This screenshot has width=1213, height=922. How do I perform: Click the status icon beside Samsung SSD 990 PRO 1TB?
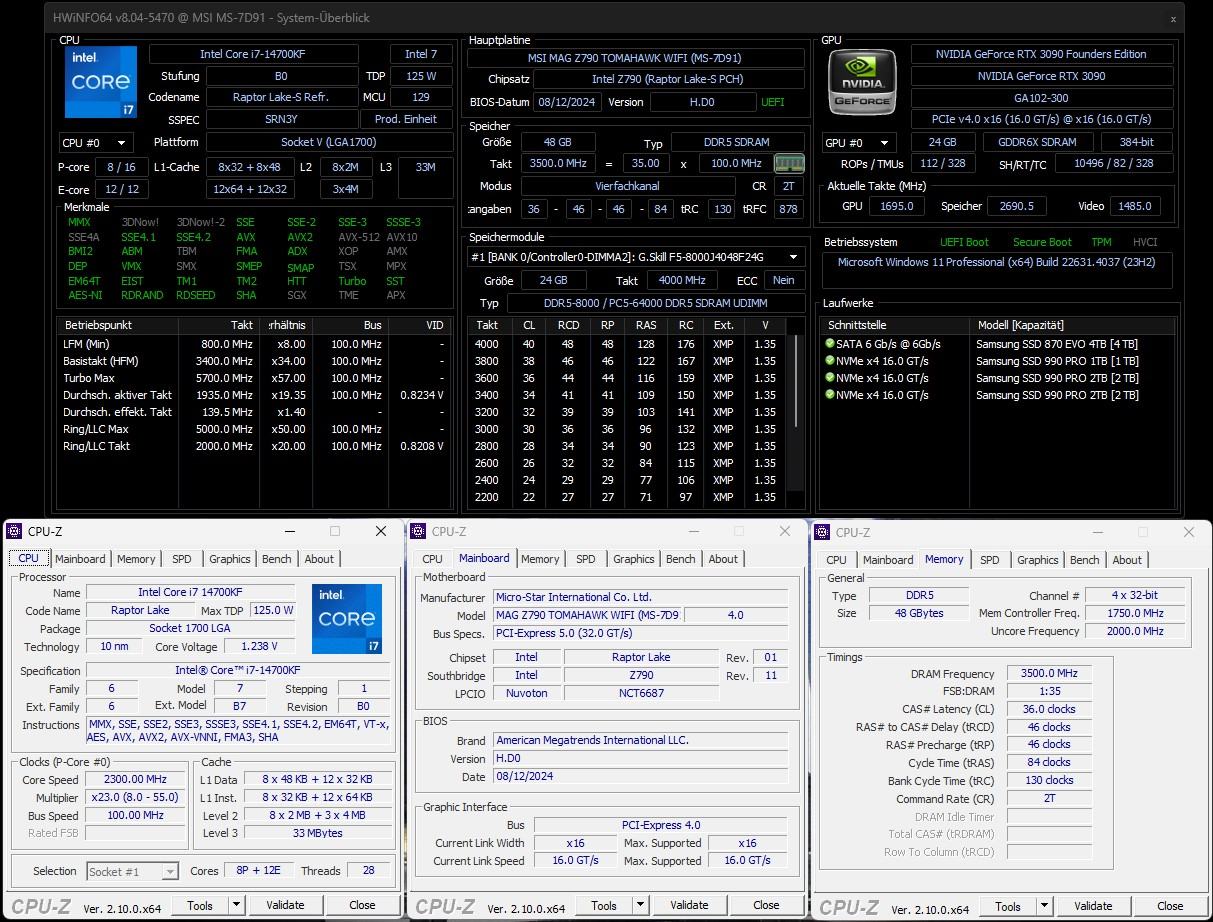point(829,360)
